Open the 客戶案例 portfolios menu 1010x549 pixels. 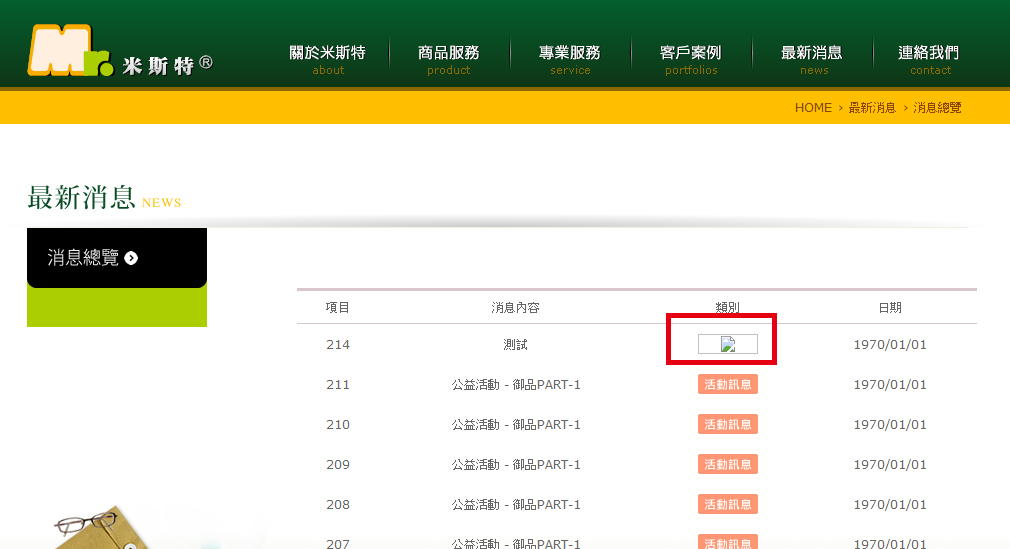click(690, 59)
